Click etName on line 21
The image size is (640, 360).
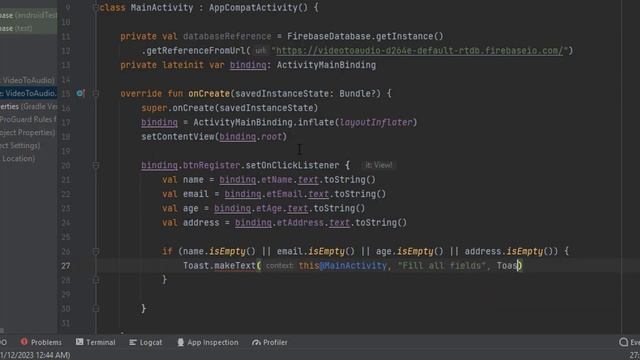[277, 180]
